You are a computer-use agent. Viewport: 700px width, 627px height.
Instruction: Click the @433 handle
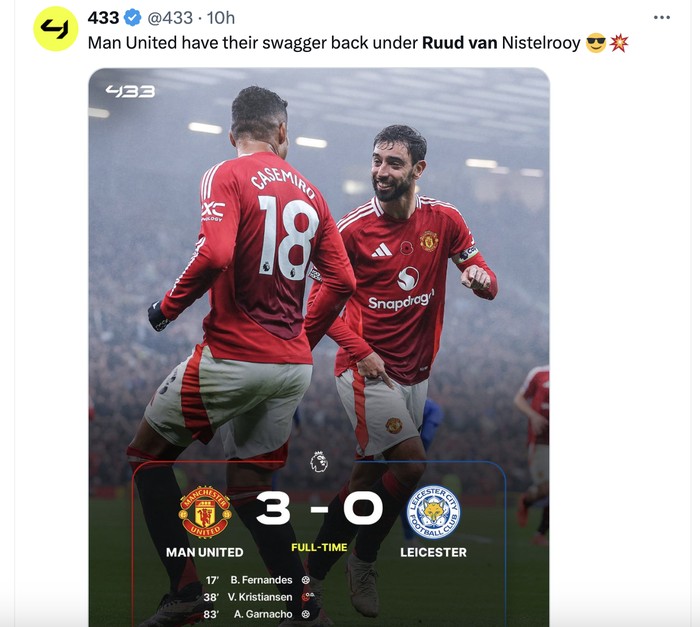click(x=170, y=18)
